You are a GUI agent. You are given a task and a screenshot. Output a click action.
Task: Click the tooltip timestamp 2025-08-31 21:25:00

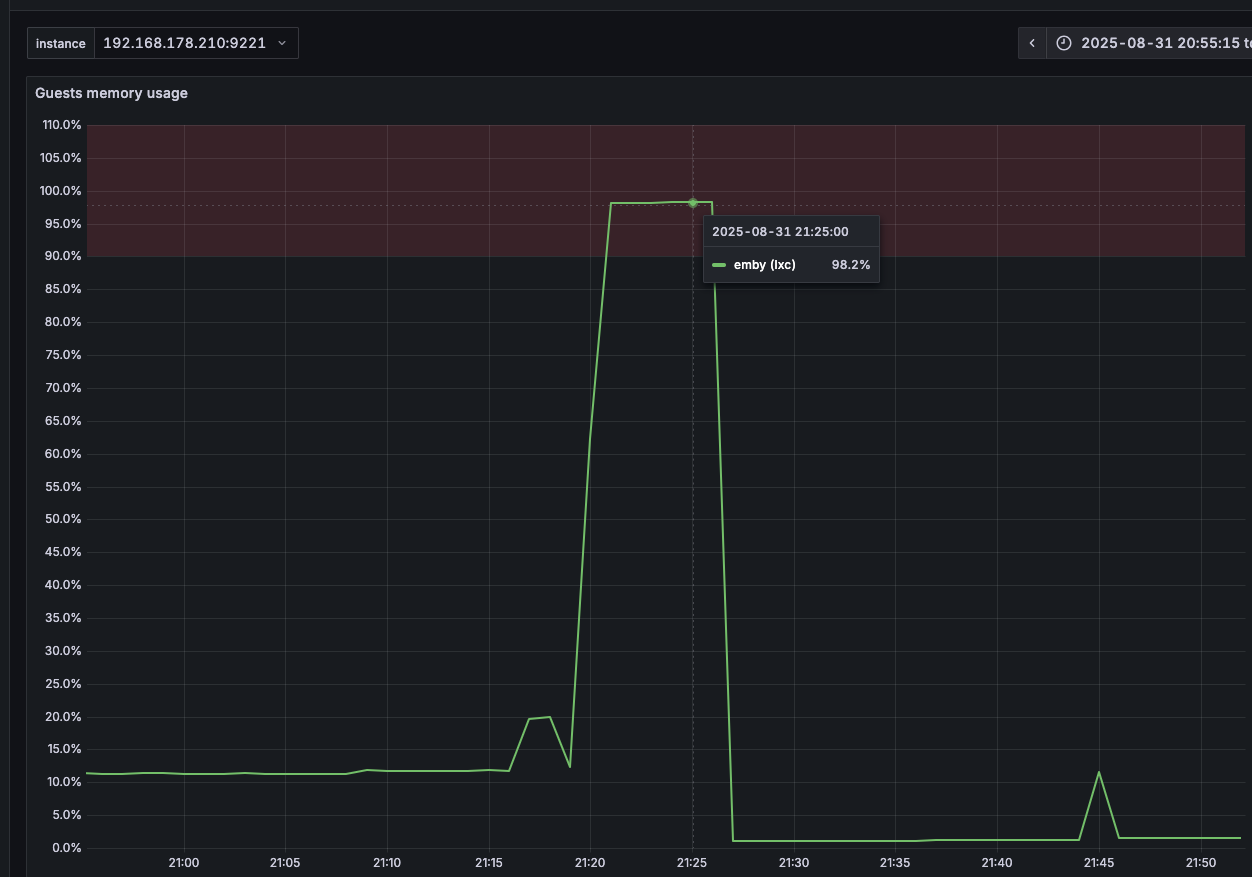pos(780,231)
